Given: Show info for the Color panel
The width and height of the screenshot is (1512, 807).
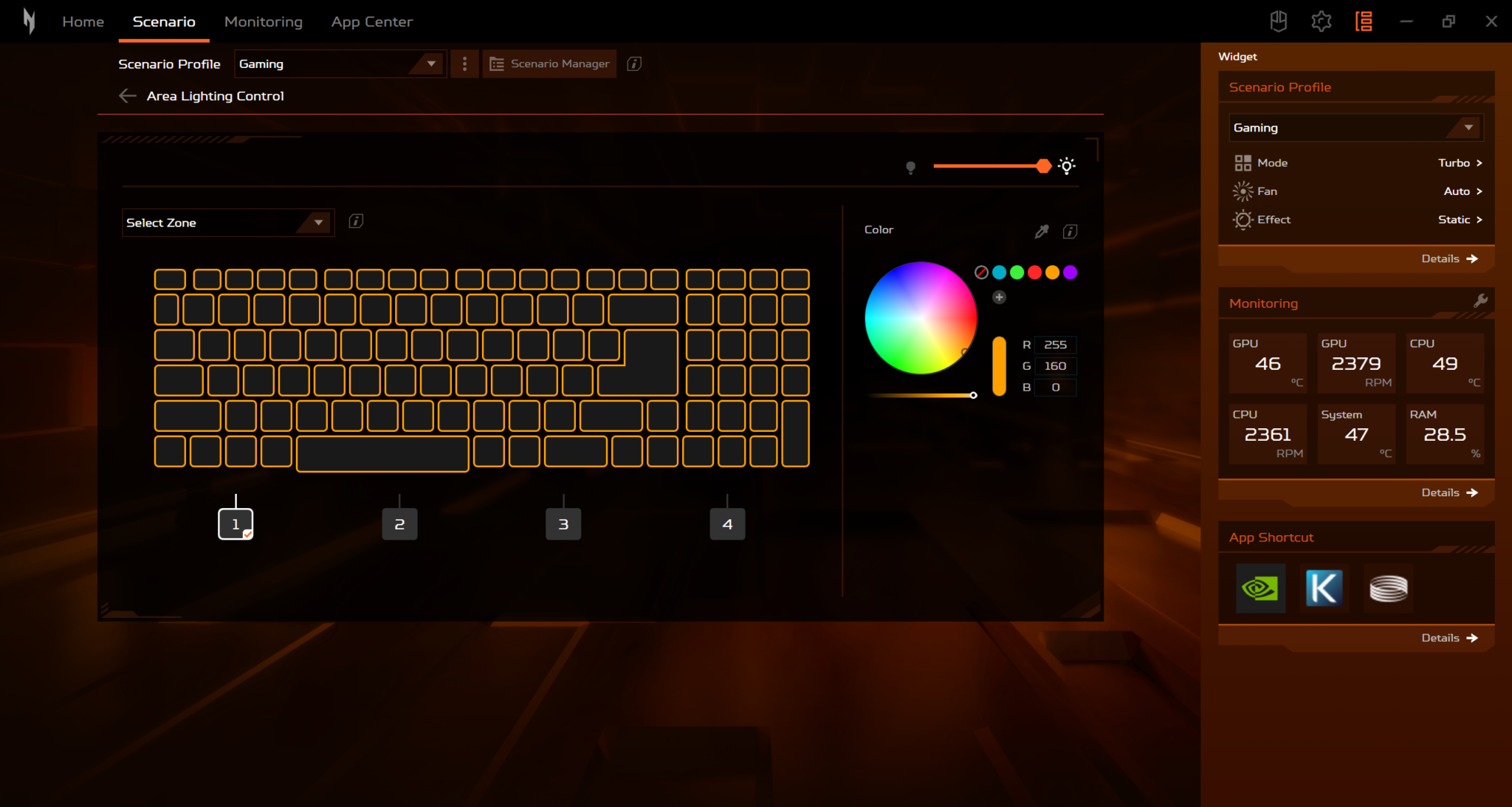Looking at the screenshot, I should click(x=1070, y=232).
